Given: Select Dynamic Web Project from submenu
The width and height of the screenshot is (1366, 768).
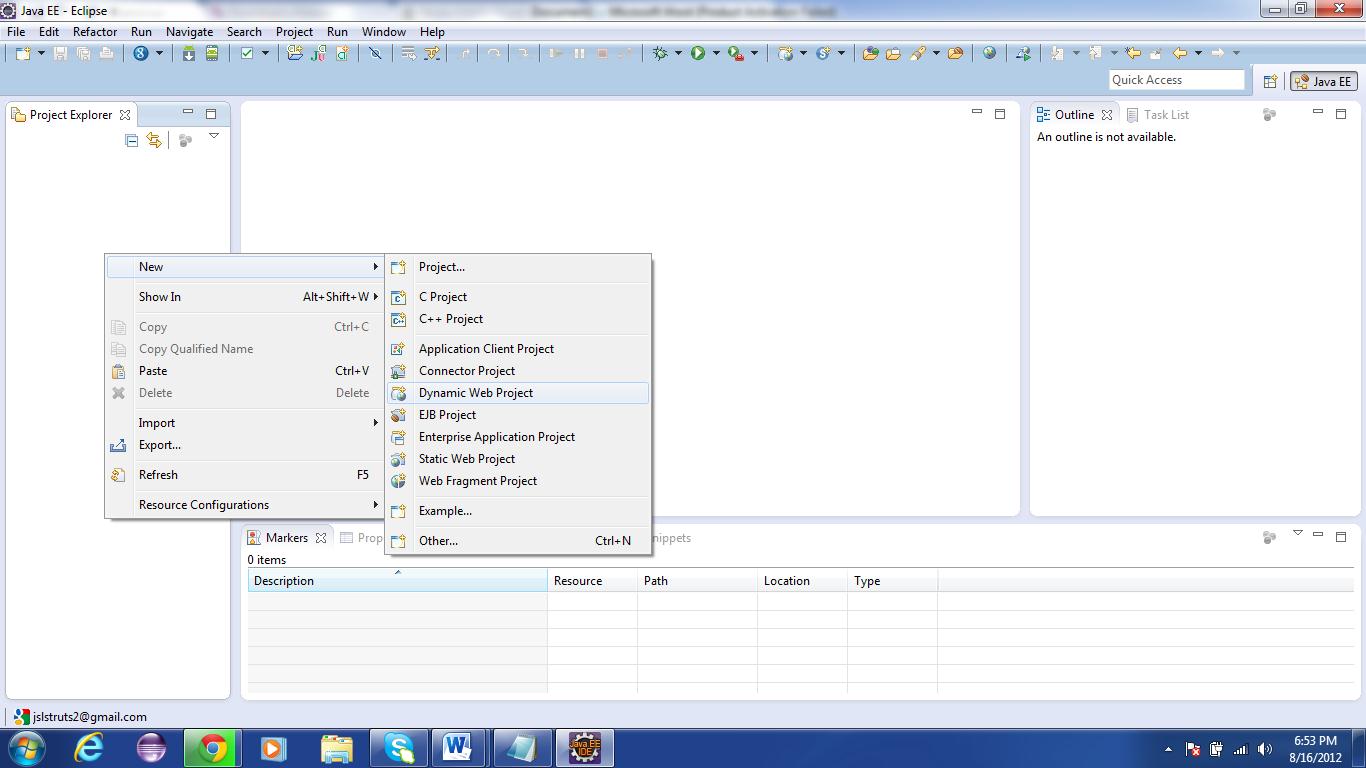Looking at the screenshot, I should point(518,393).
